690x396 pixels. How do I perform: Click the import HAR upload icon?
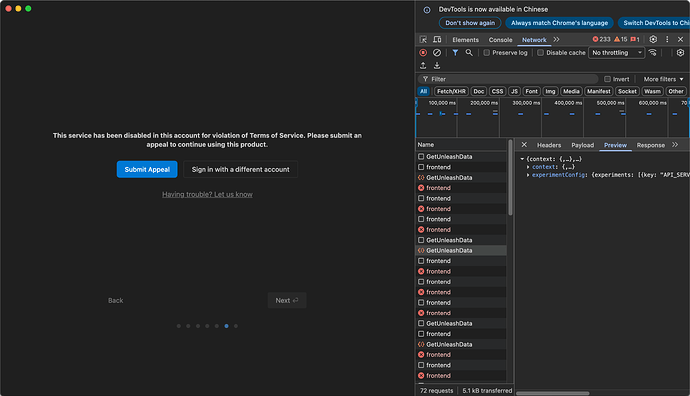click(x=423, y=66)
